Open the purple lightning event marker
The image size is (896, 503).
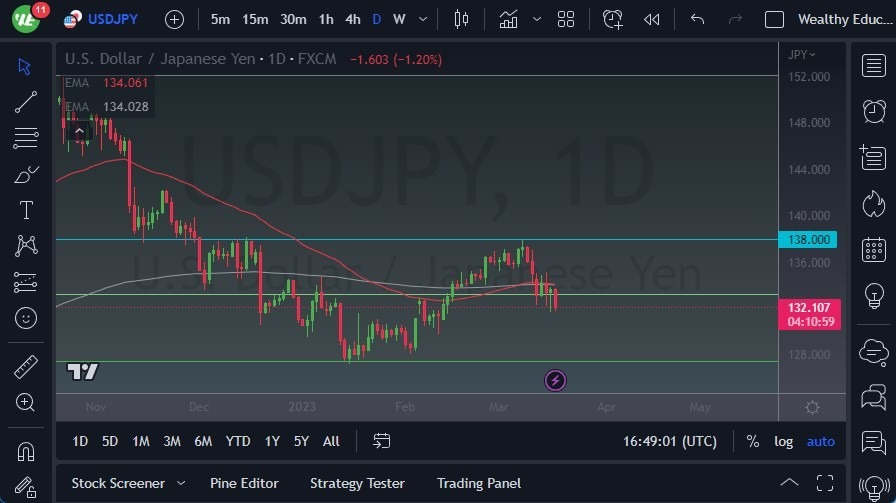click(x=555, y=380)
